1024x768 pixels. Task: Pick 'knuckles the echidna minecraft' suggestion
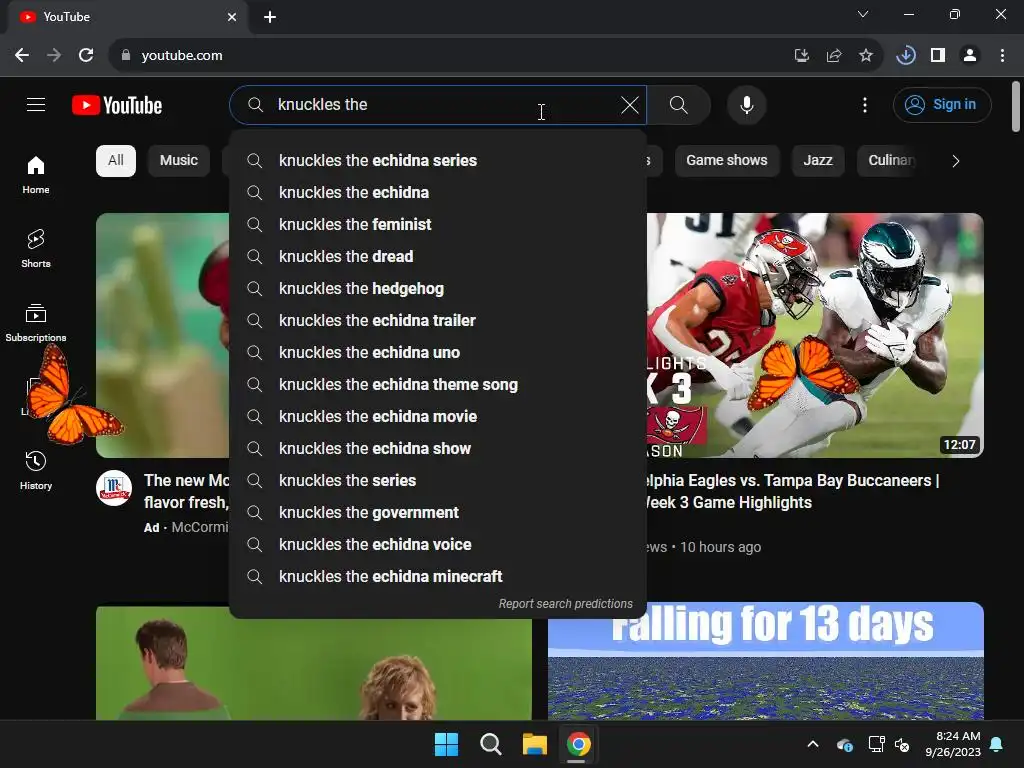[438, 577]
